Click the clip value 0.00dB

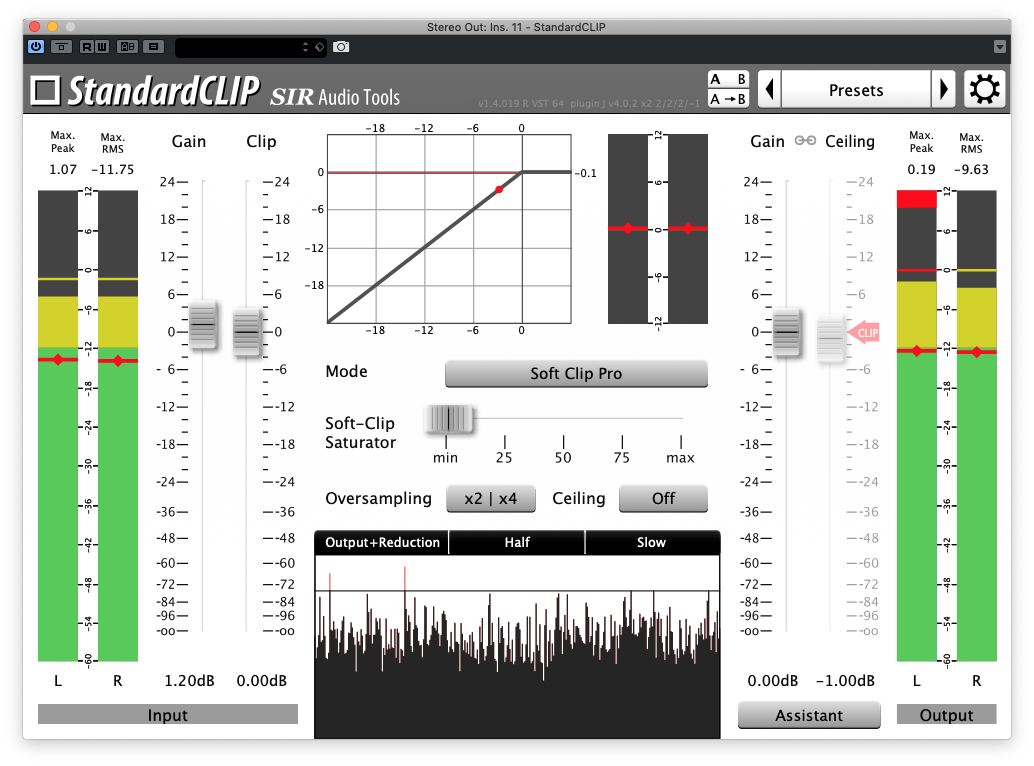point(262,680)
